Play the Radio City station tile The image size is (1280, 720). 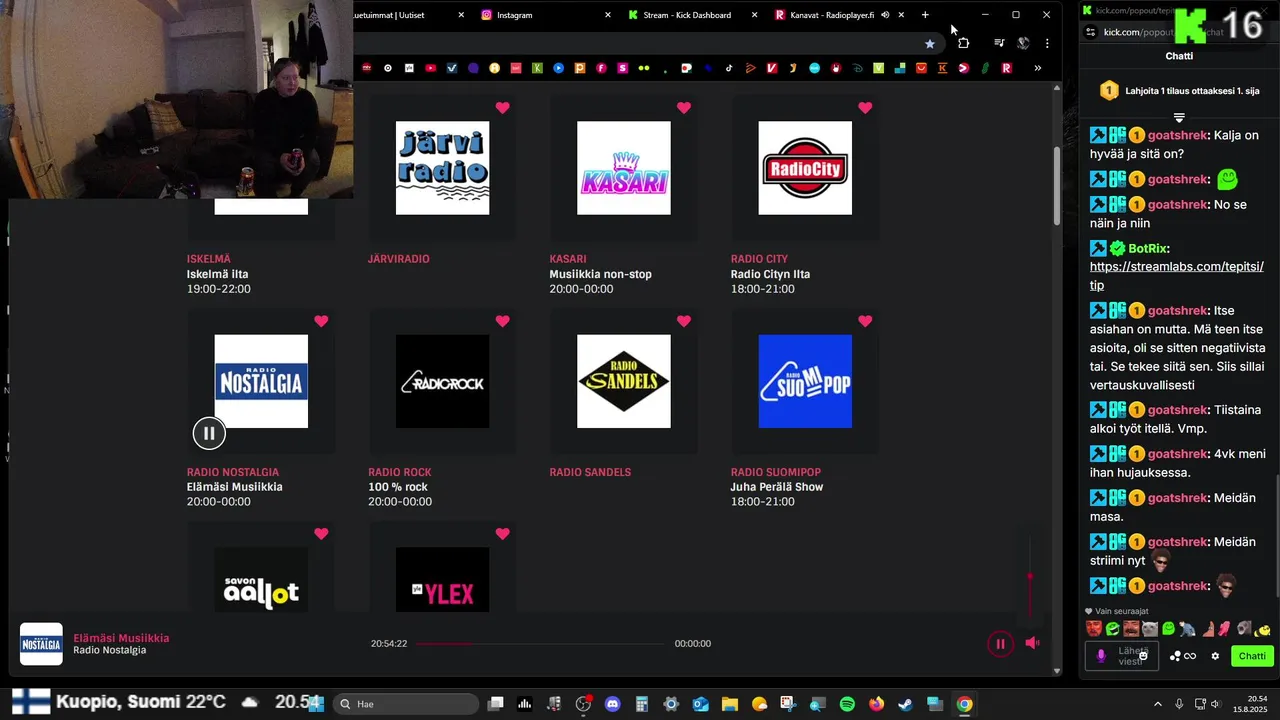tap(805, 168)
